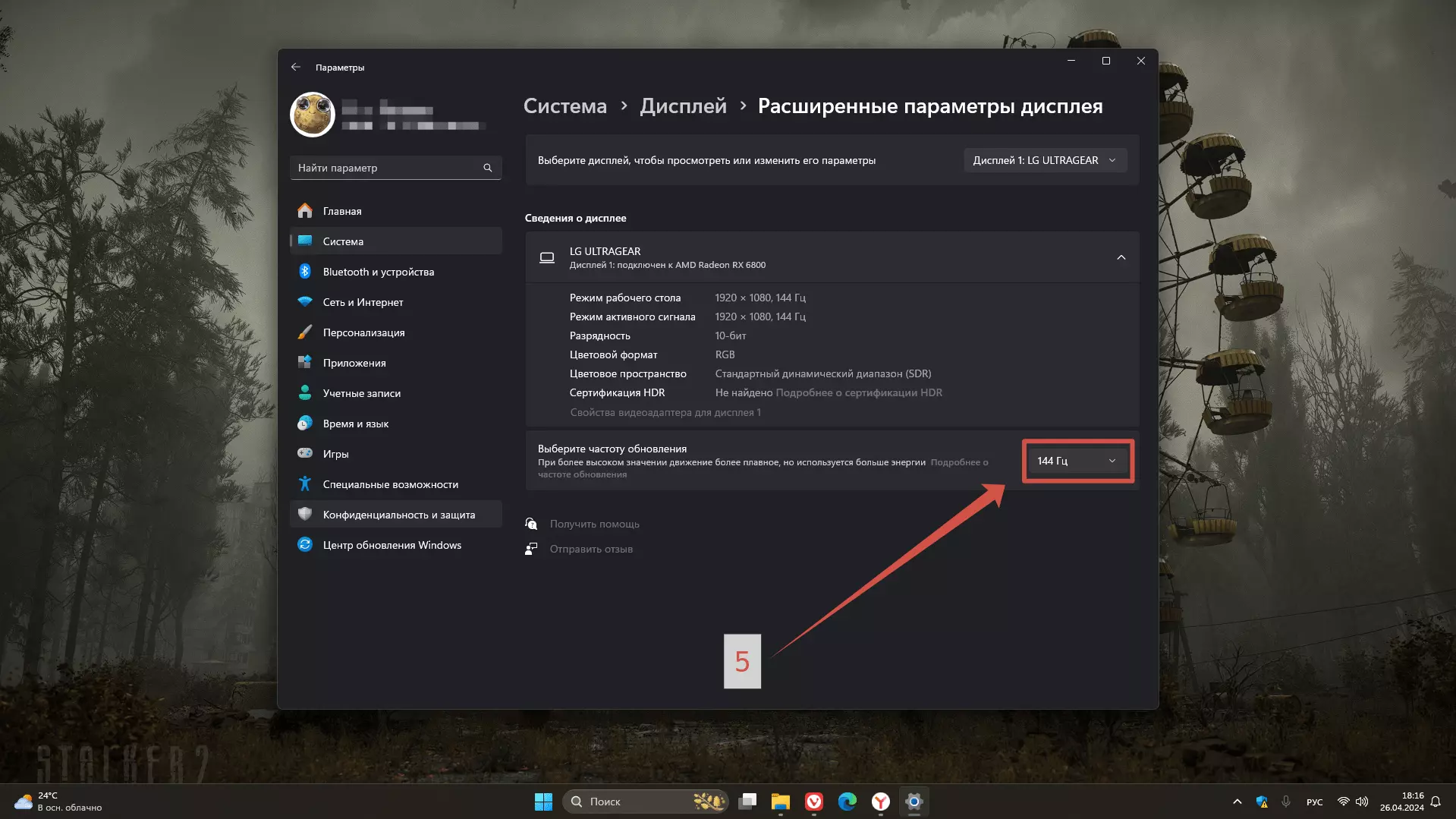The width and height of the screenshot is (1456, 819).
Task: Open the weather widget showing 24°C
Action: [x=58, y=802]
